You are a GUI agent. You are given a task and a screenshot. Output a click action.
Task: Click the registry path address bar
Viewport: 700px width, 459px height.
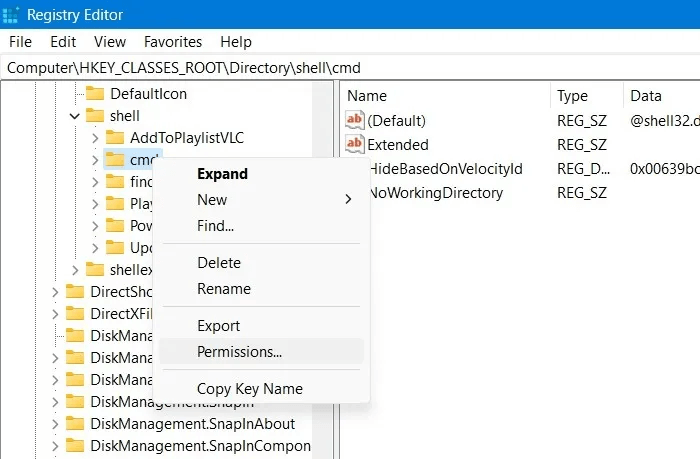[x=350, y=68]
